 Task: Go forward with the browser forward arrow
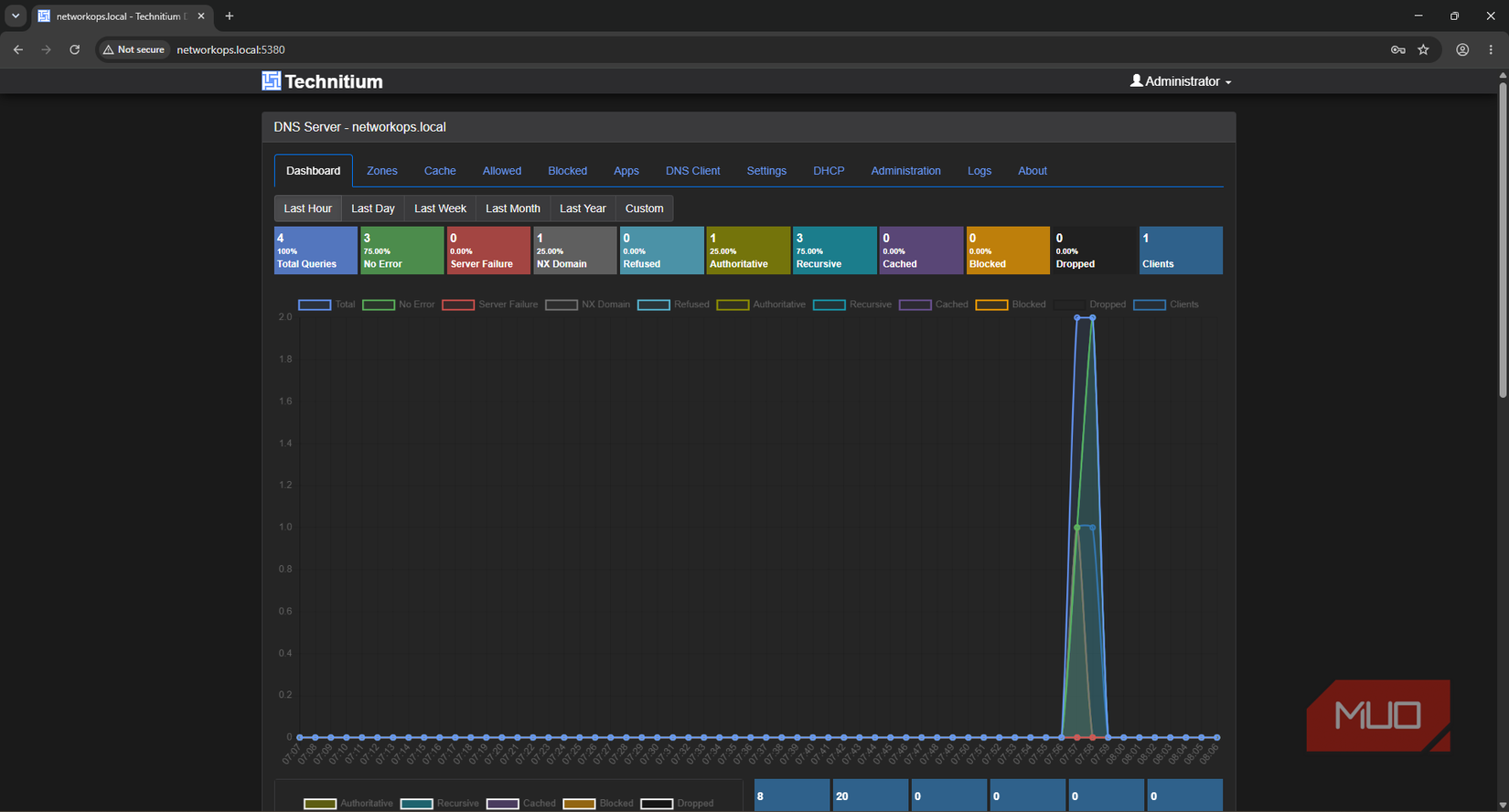[x=47, y=49]
